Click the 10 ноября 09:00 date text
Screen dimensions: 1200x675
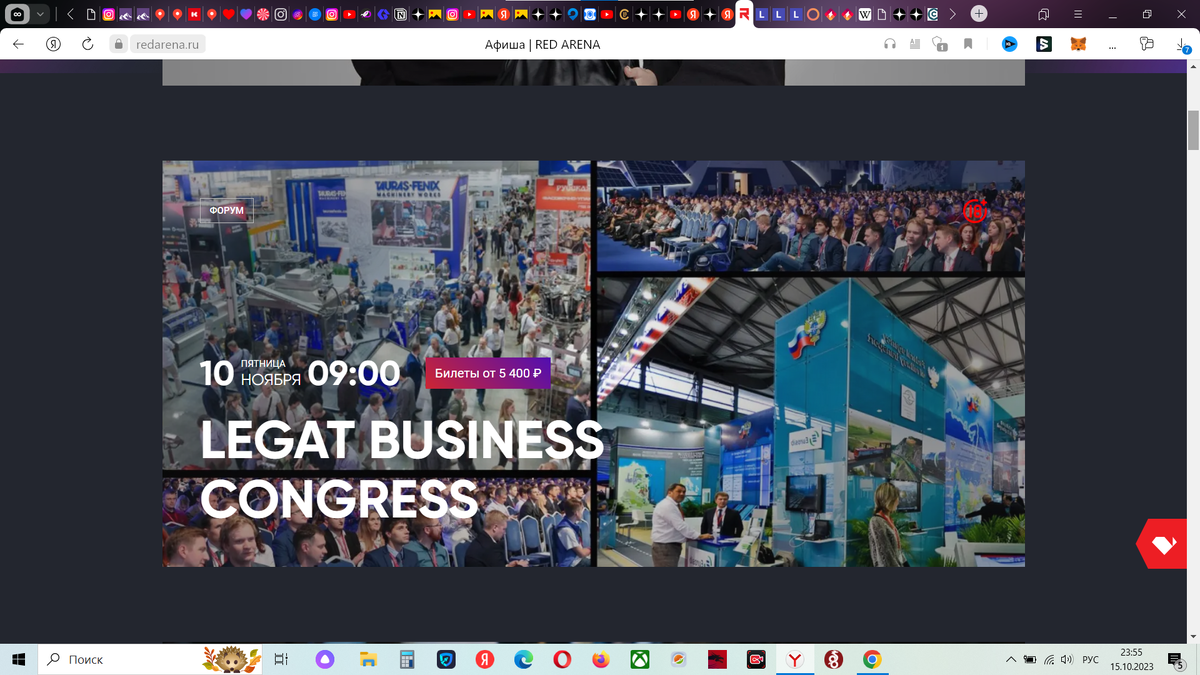(300, 373)
